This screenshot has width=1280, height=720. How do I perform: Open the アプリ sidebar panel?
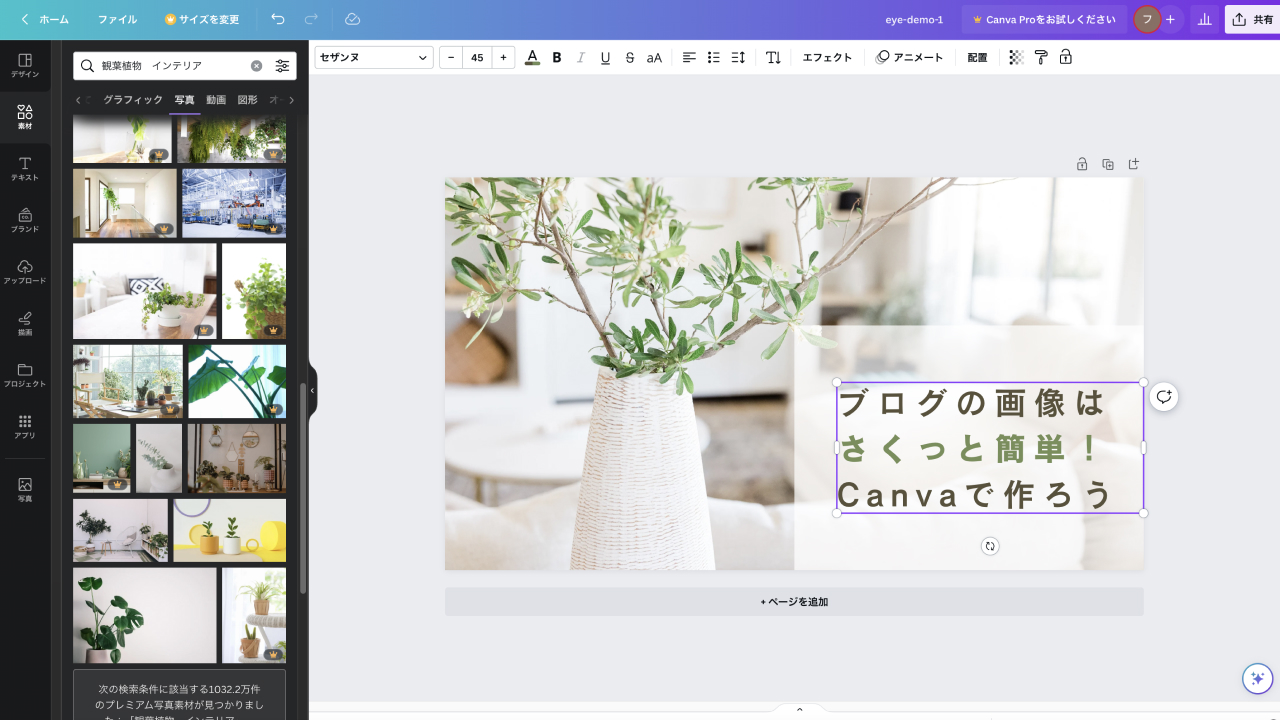pyautogui.click(x=25, y=427)
